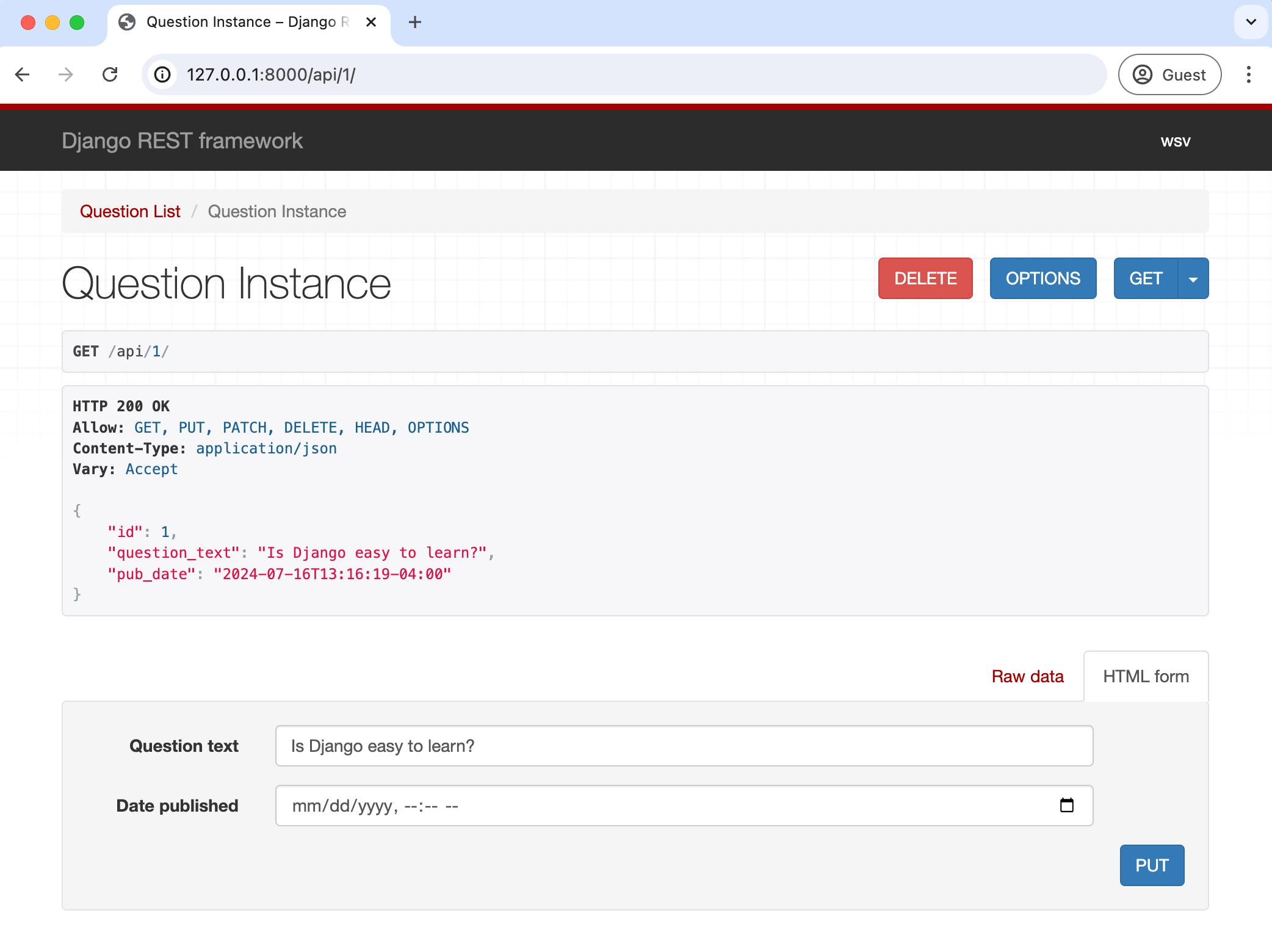Click the HTTP 200 OK status line
Image resolution: width=1272 pixels, height=952 pixels.
121,406
